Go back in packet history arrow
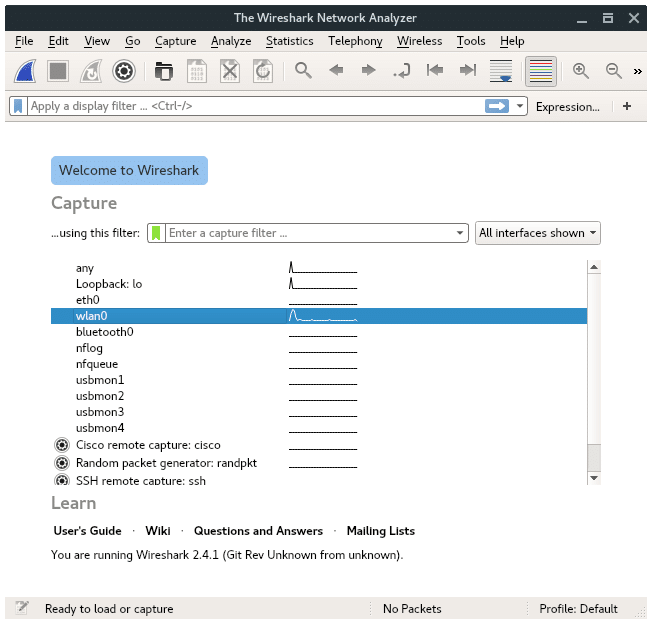The height and width of the screenshot is (628, 656). click(336, 70)
